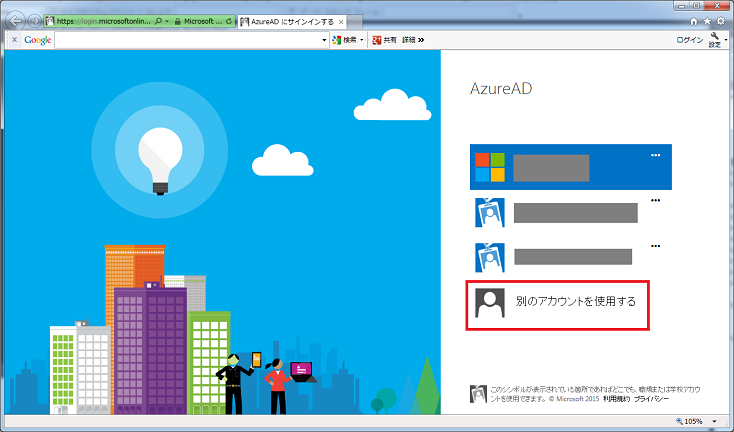The width and height of the screenshot is (734, 432).
Task: Click the Google toolbar search box
Action: [187, 40]
